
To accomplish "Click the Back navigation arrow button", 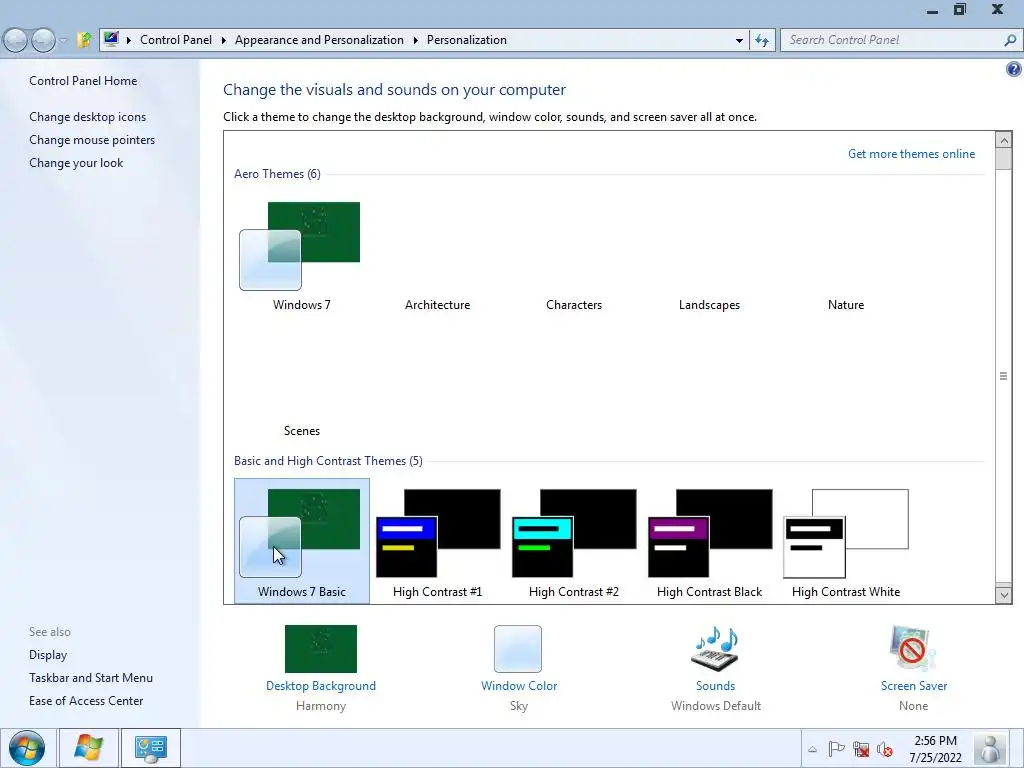I will point(16,40).
